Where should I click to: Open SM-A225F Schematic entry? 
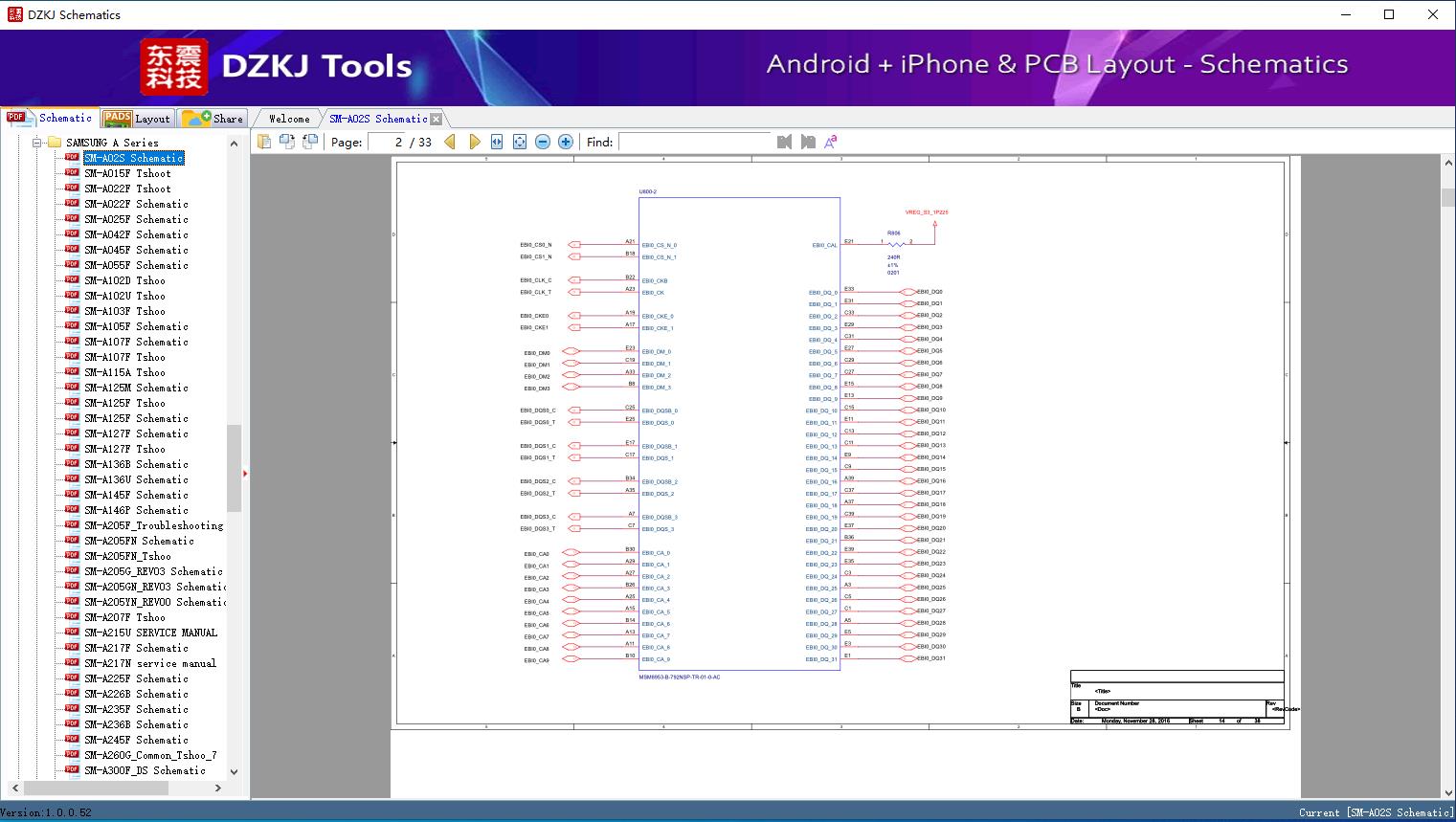(136, 678)
